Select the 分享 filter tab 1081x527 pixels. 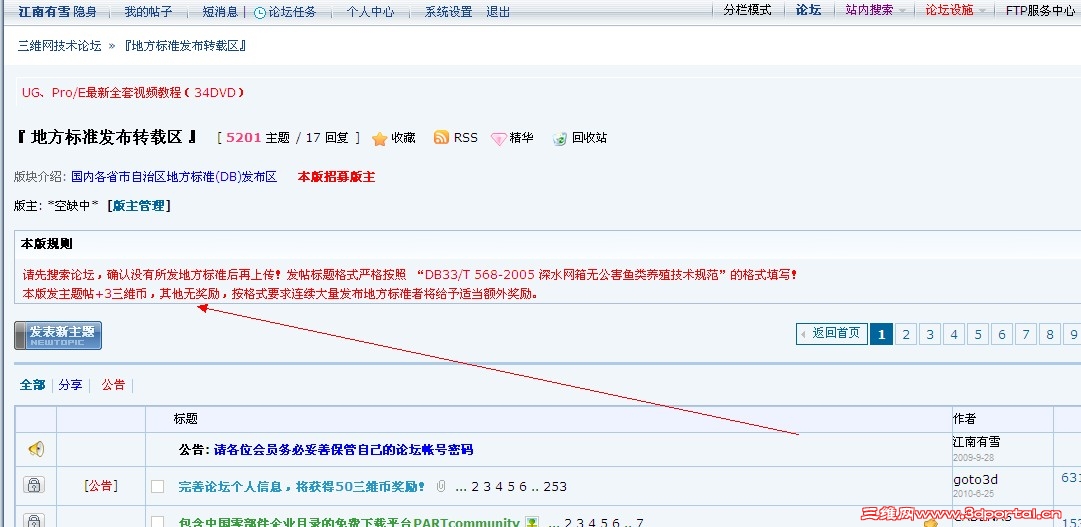pyautogui.click(x=70, y=385)
